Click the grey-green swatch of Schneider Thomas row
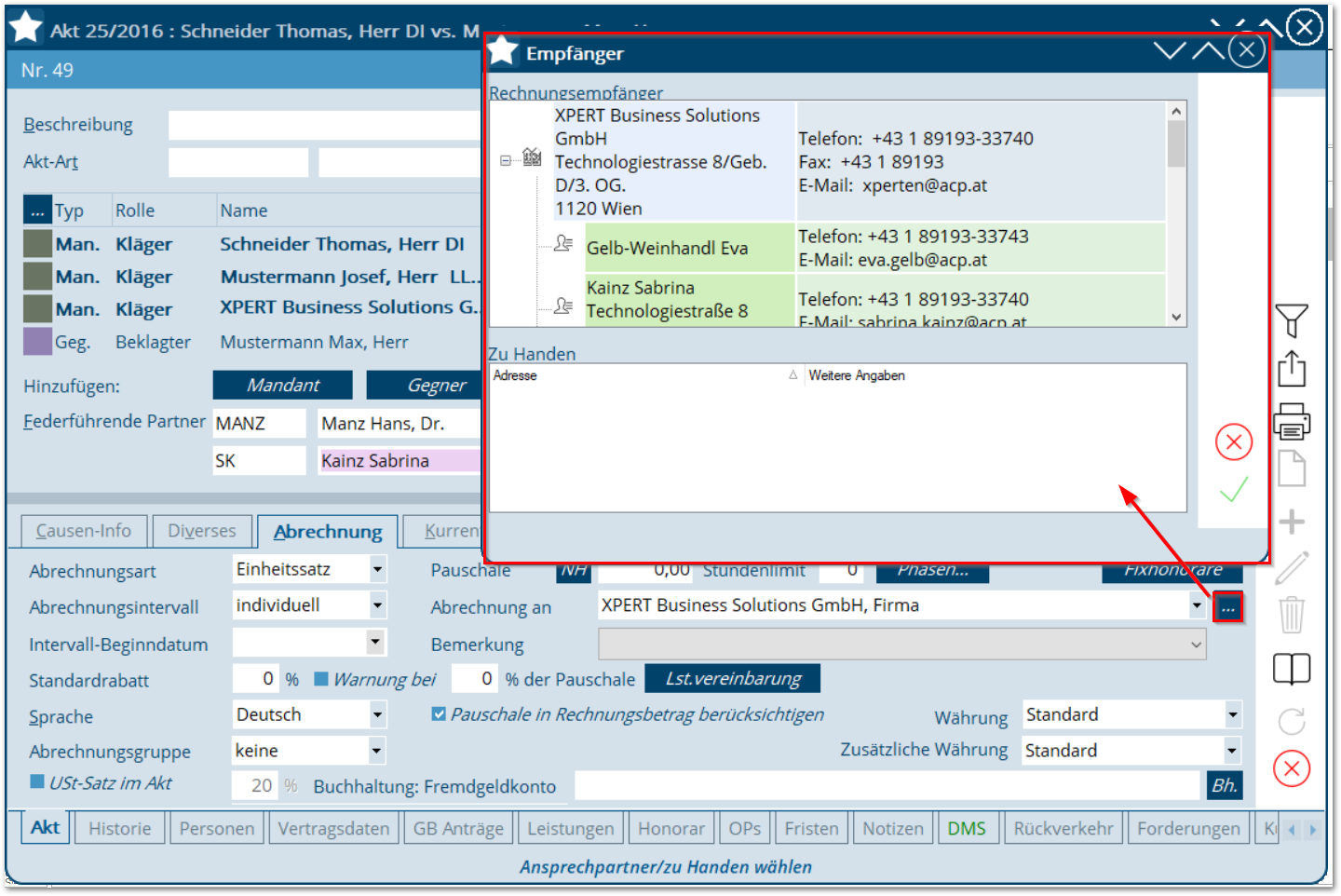Screen dimensions: 1341x896 [x=37, y=244]
